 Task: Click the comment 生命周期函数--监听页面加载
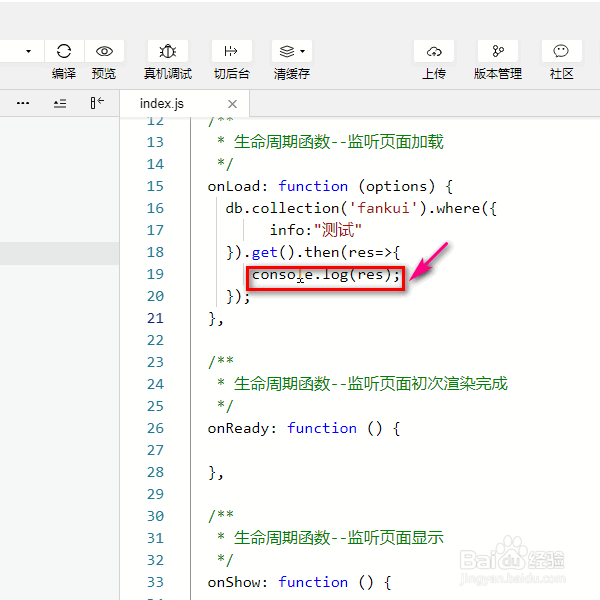pos(338,142)
